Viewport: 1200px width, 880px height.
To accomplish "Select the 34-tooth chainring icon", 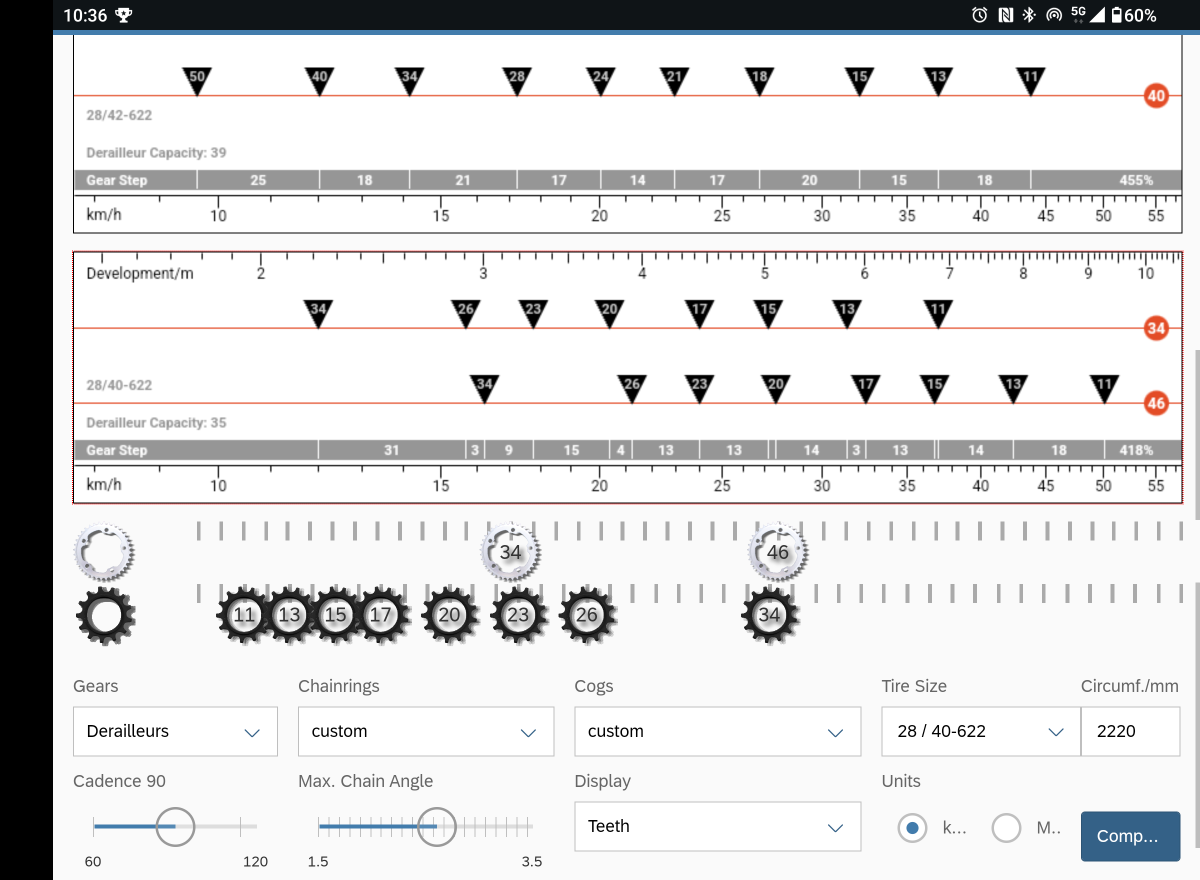I will [510, 552].
